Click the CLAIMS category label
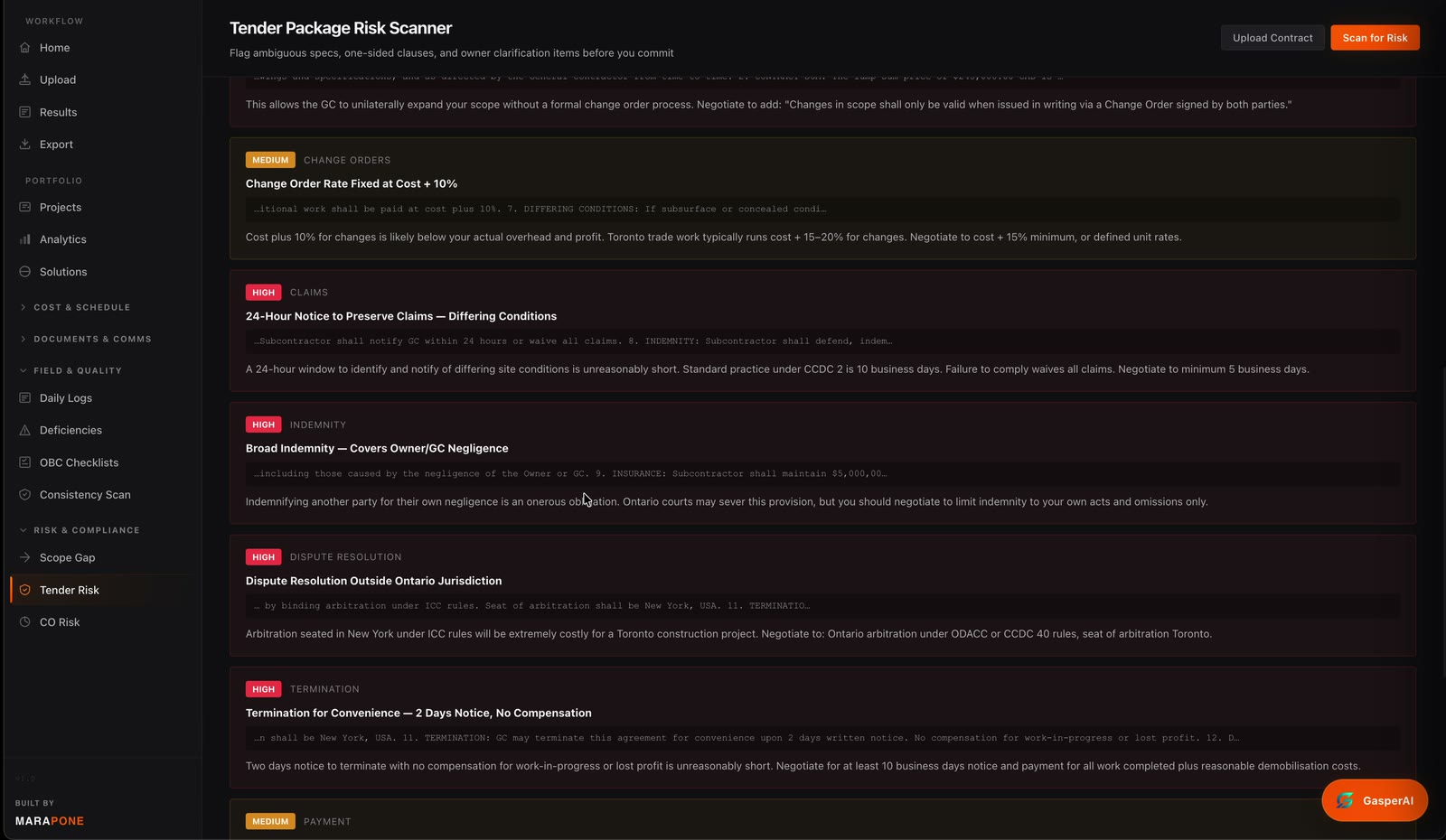This screenshot has width=1446, height=840. [309, 293]
